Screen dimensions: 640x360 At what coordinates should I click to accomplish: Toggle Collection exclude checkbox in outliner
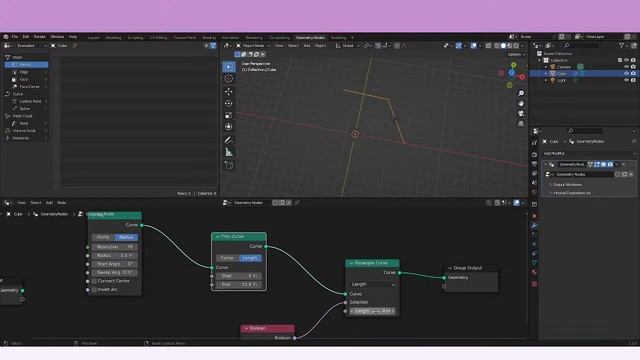(x=620, y=60)
